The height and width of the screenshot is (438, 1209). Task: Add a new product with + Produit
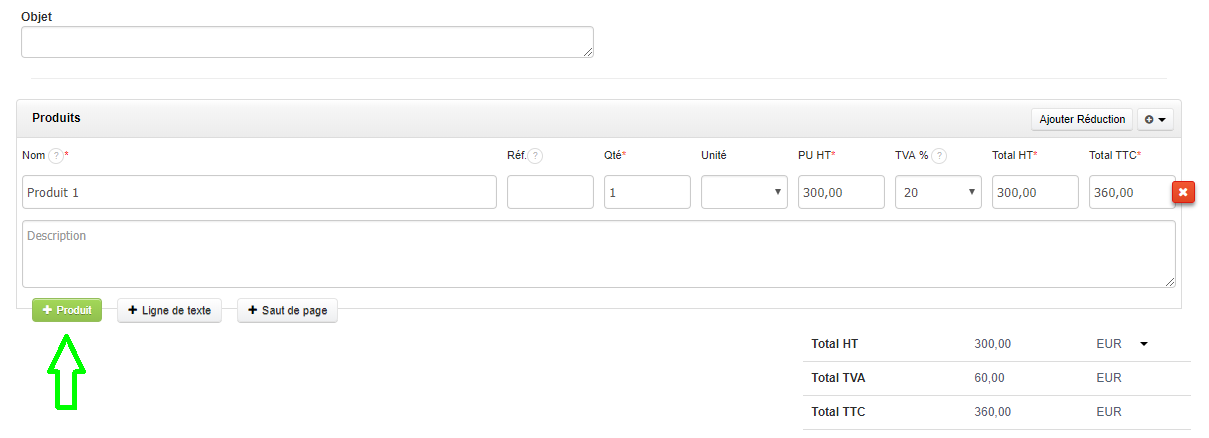pyautogui.click(x=67, y=311)
